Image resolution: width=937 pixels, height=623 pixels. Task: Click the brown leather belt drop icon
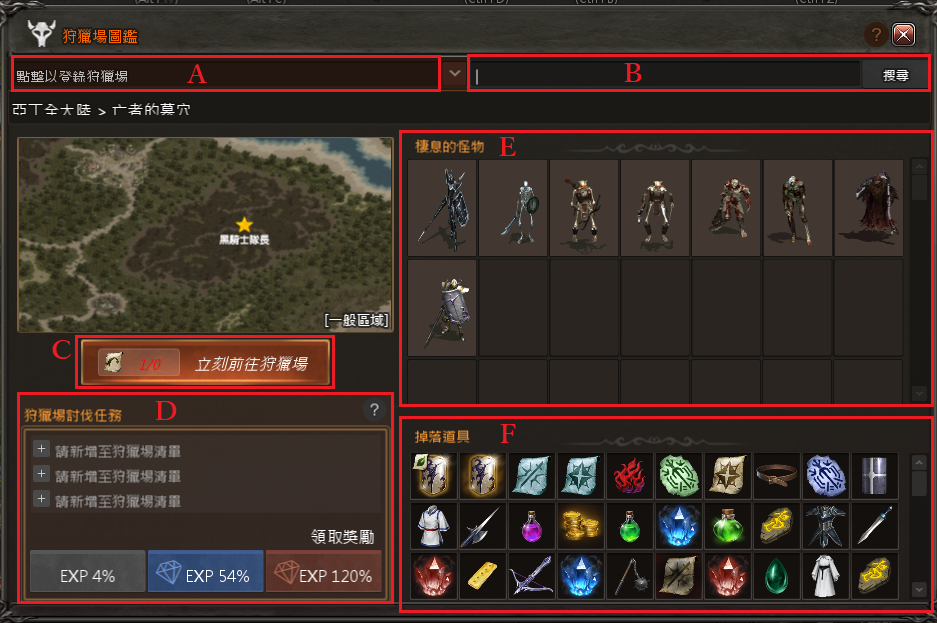(x=777, y=476)
